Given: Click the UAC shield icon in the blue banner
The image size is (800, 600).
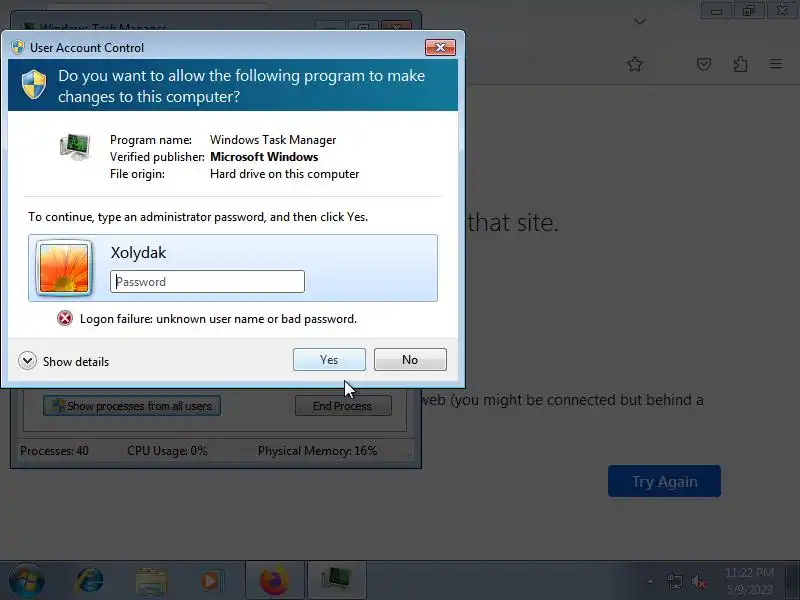Looking at the screenshot, I should click(x=34, y=84).
